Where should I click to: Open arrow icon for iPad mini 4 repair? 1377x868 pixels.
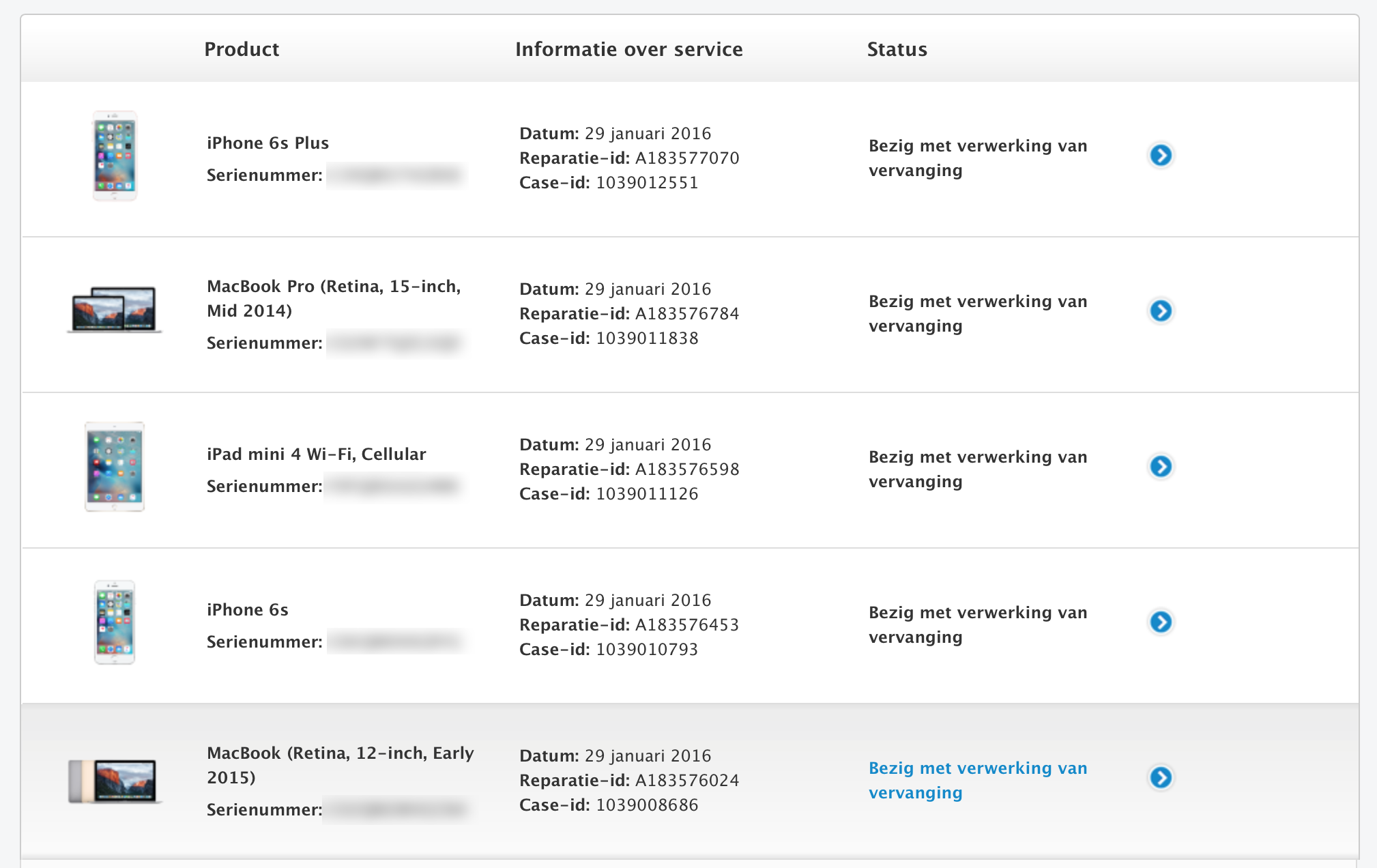1160,467
